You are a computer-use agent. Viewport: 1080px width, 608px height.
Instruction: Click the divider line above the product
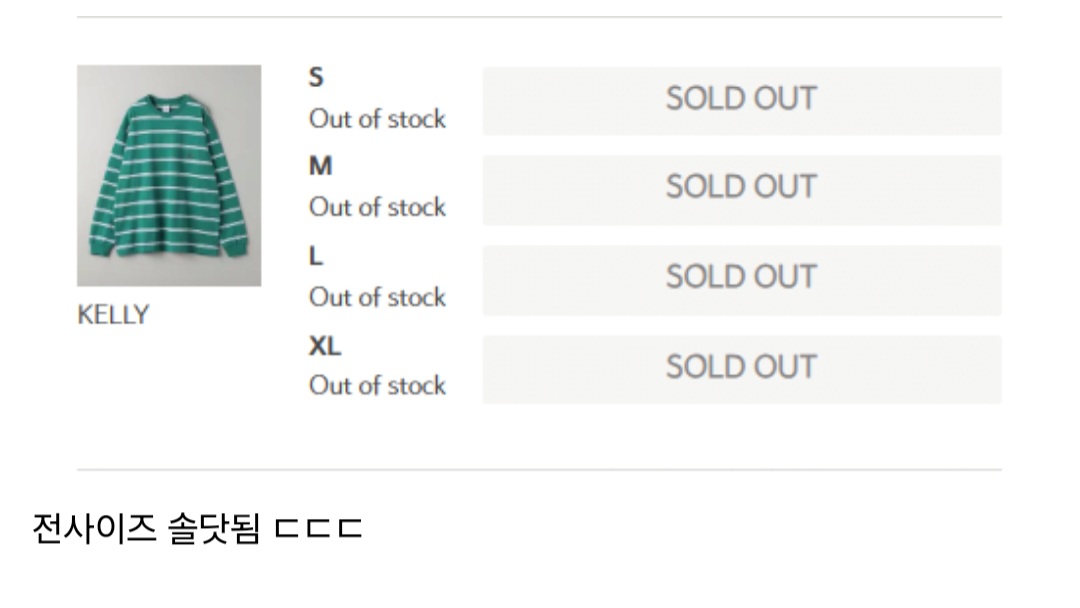click(539, 17)
